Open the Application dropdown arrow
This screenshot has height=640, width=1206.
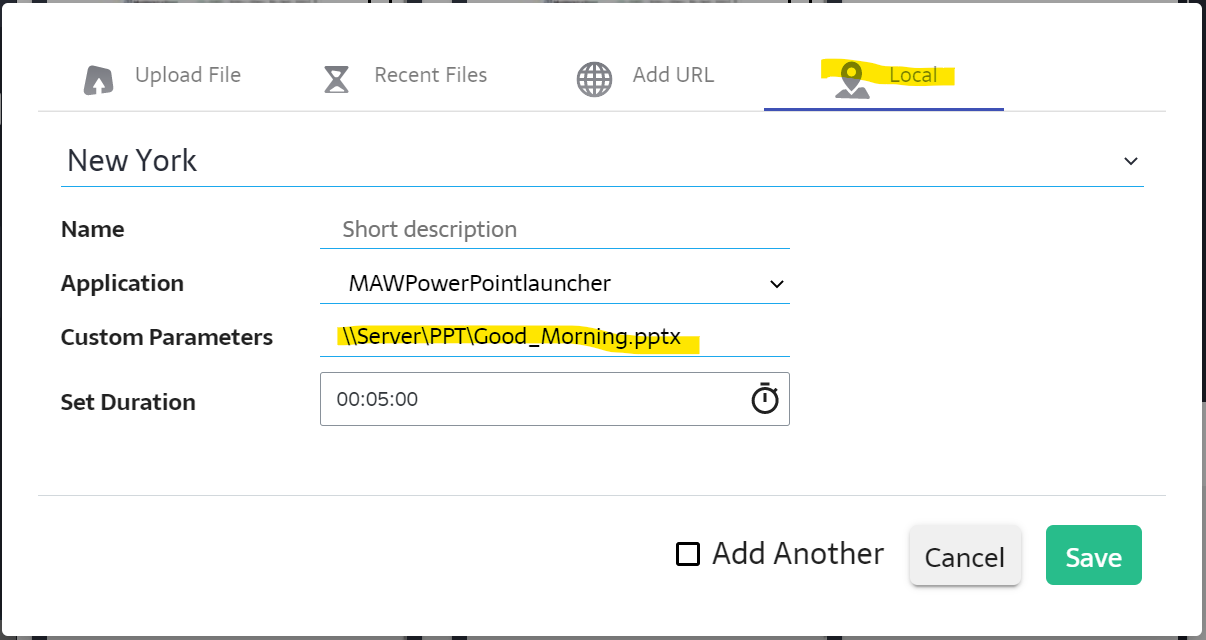coord(776,284)
